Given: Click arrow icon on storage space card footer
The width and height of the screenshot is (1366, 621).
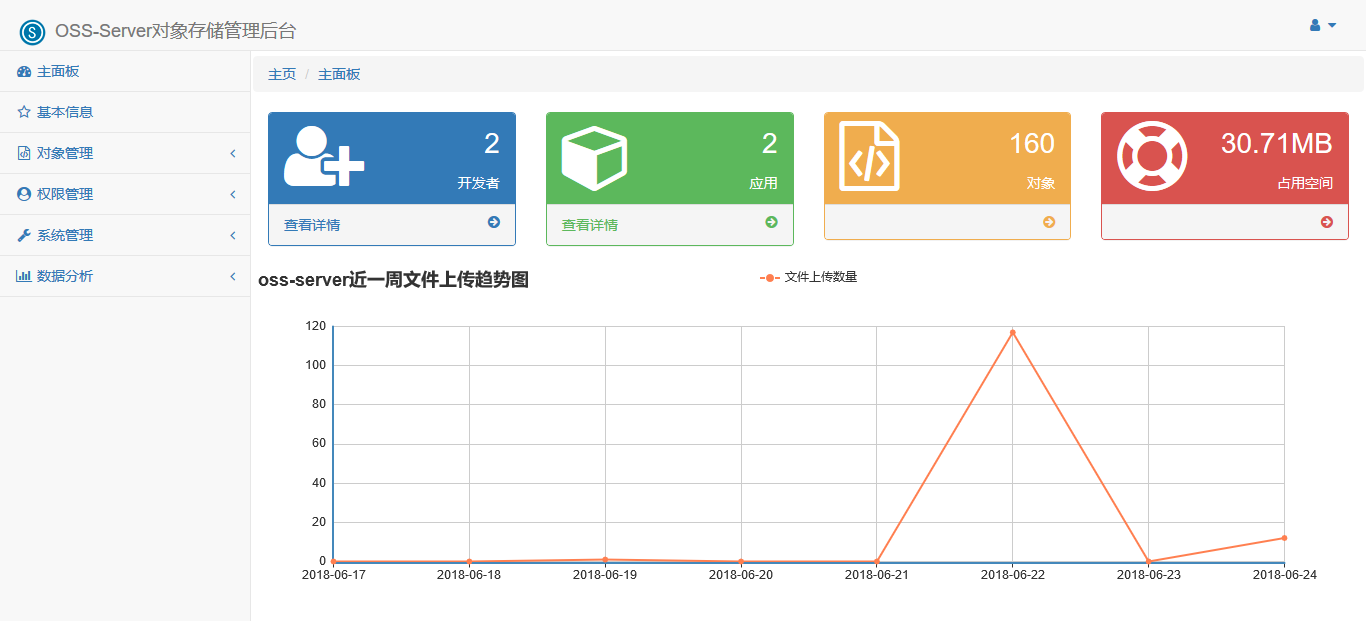Looking at the screenshot, I should pyautogui.click(x=1326, y=222).
